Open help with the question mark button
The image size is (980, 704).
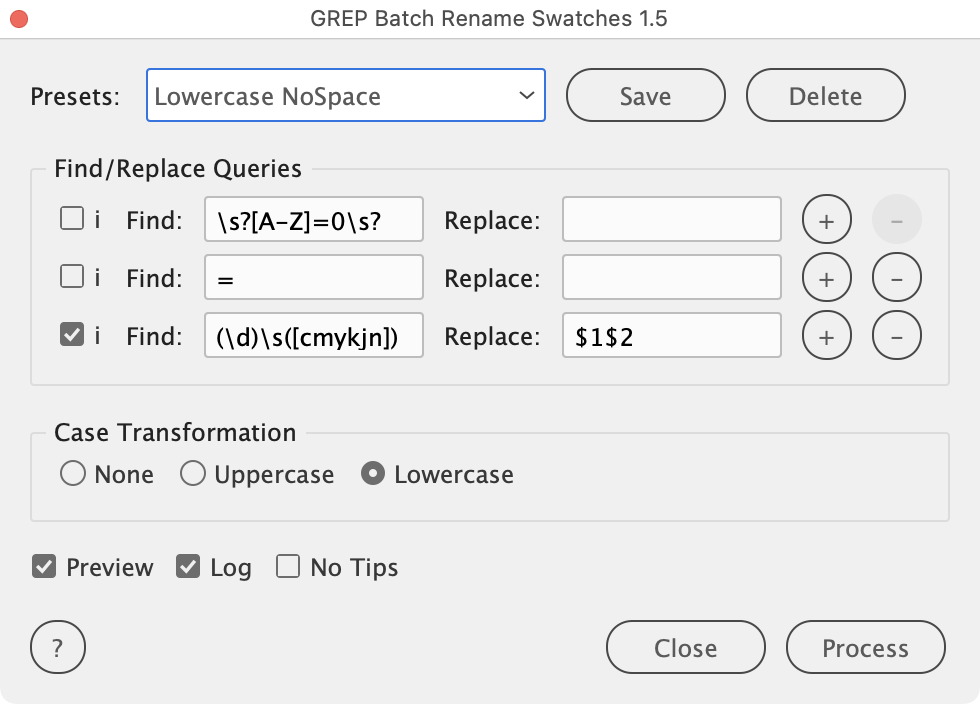tap(58, 648)
